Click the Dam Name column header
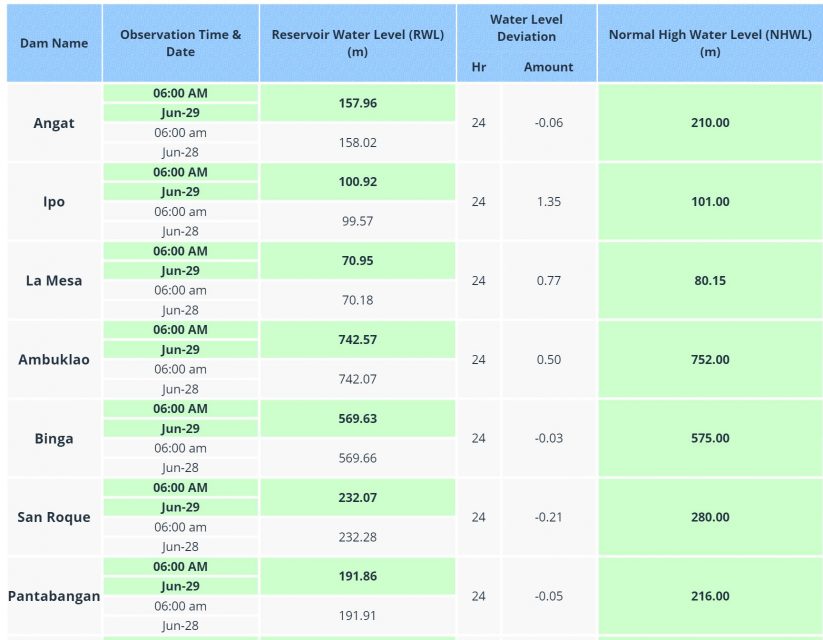Screen dimensions: 823x640 [54, 43]
